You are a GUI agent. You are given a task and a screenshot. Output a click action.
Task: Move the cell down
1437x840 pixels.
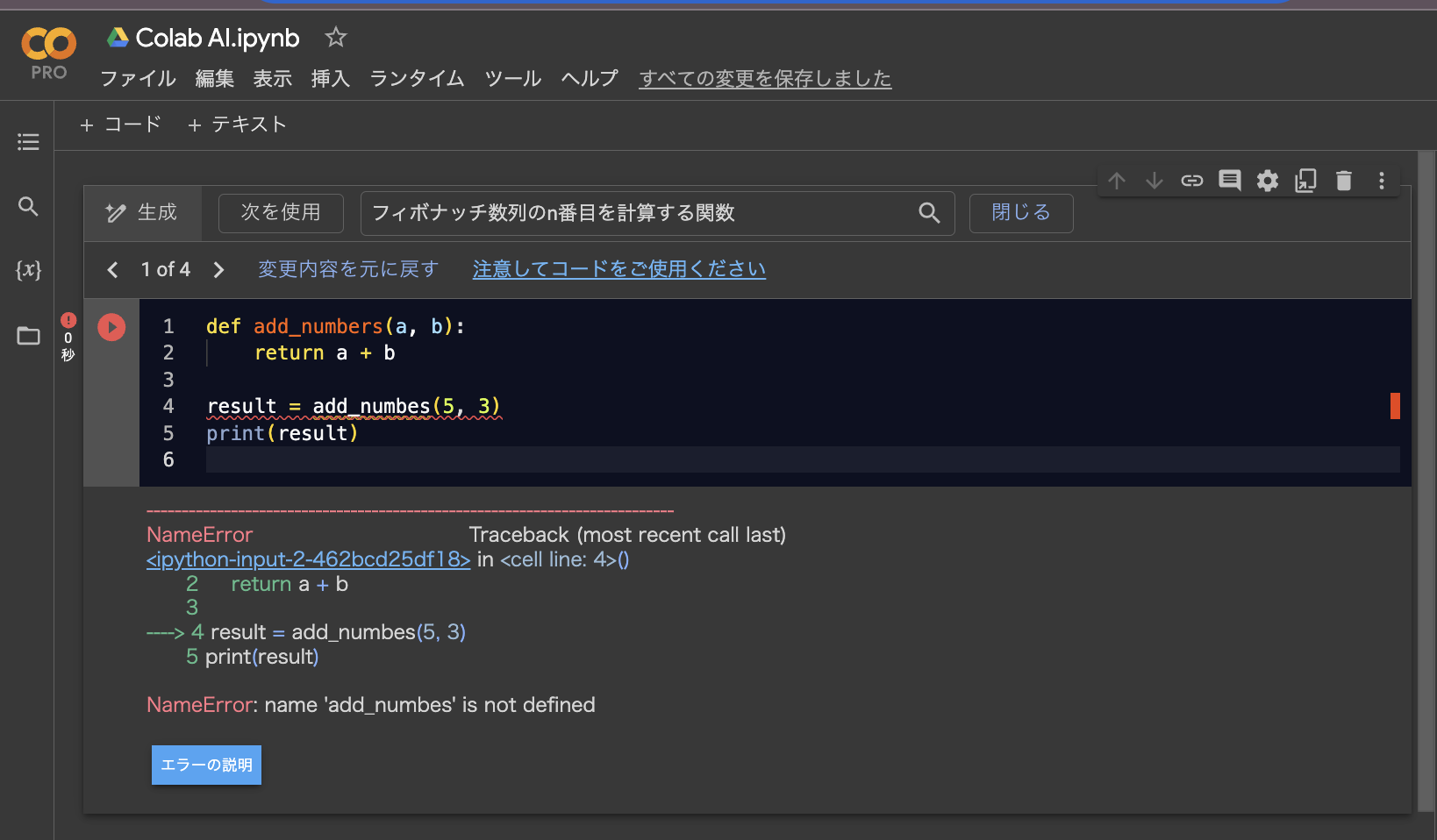tap(1154, 181)
